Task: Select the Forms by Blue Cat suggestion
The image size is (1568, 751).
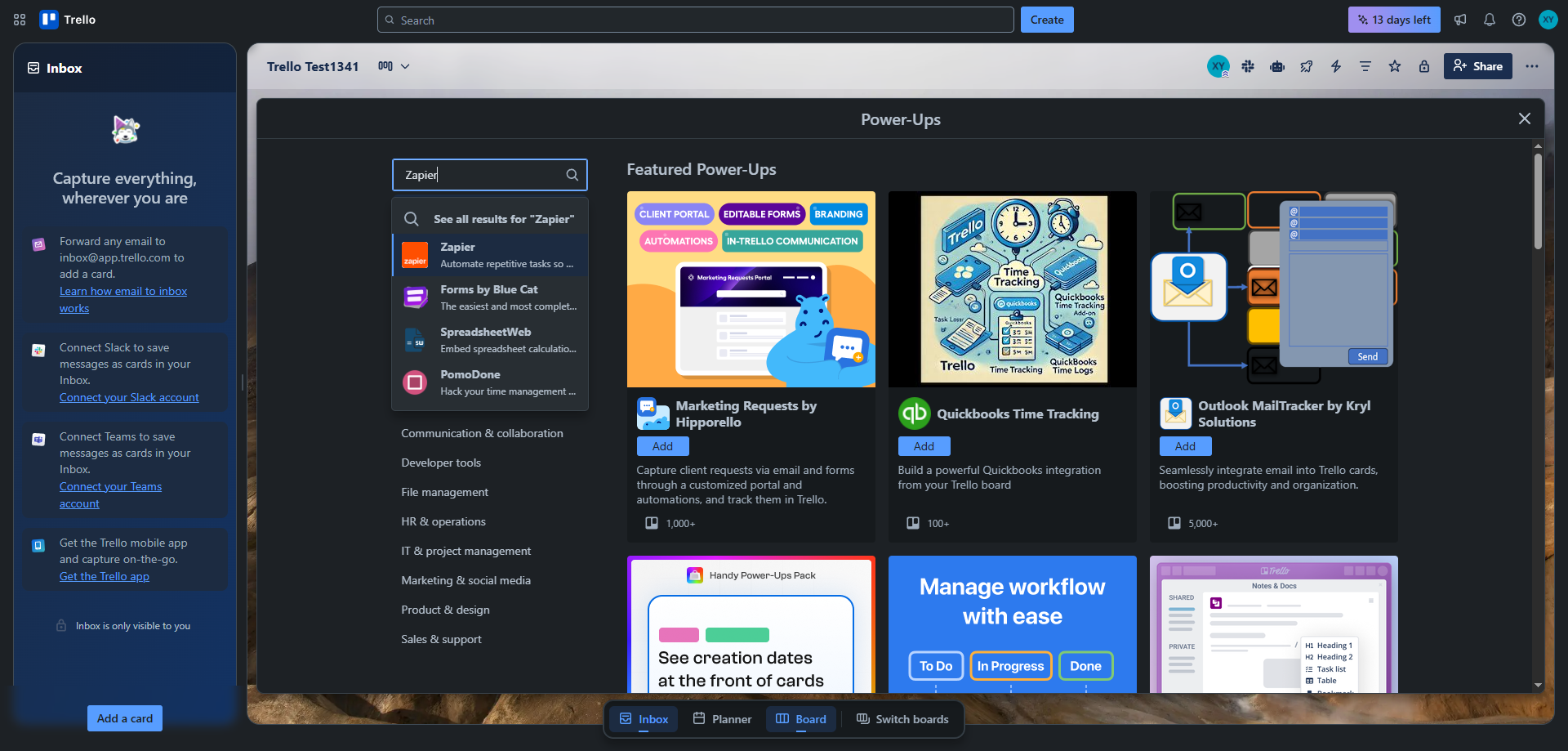Action: point(490,297)
